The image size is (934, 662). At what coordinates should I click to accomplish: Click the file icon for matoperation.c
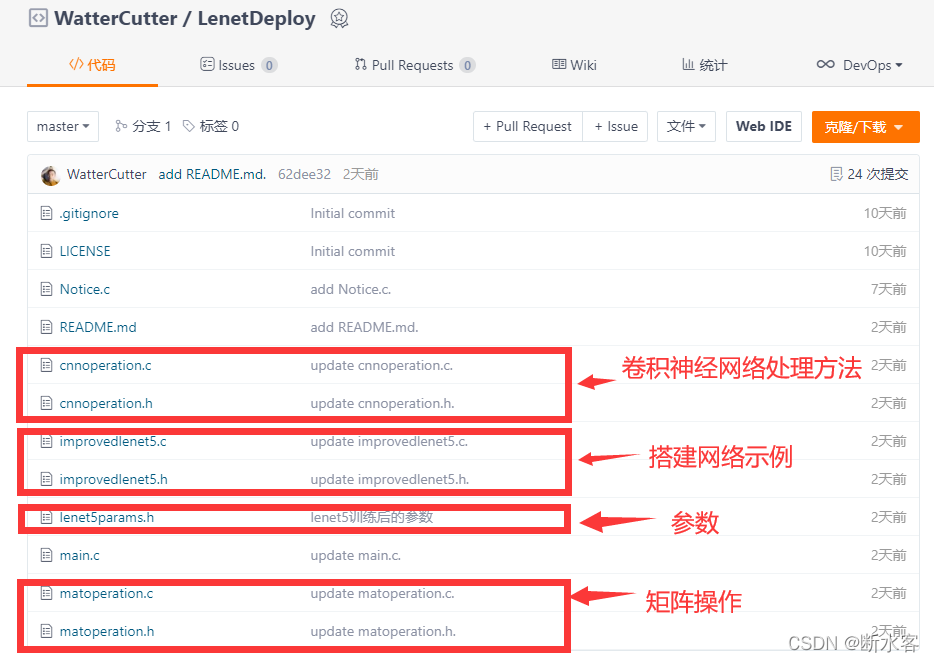(x=46, y=593)
